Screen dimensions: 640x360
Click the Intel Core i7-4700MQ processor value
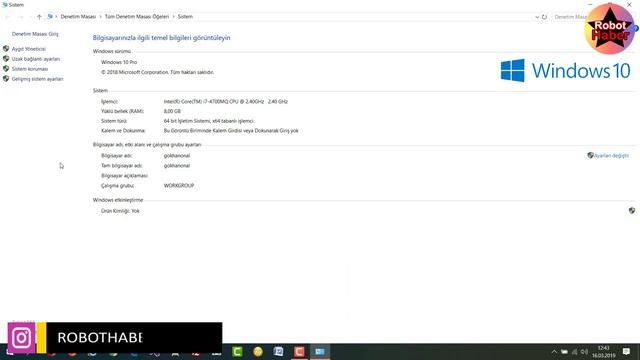click(x=226, y=102)
